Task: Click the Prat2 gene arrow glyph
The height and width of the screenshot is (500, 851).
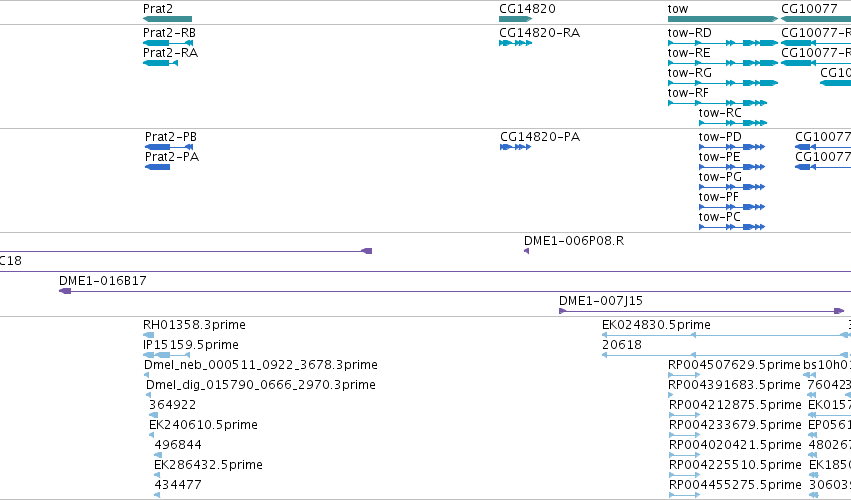Action: point(167,19)
